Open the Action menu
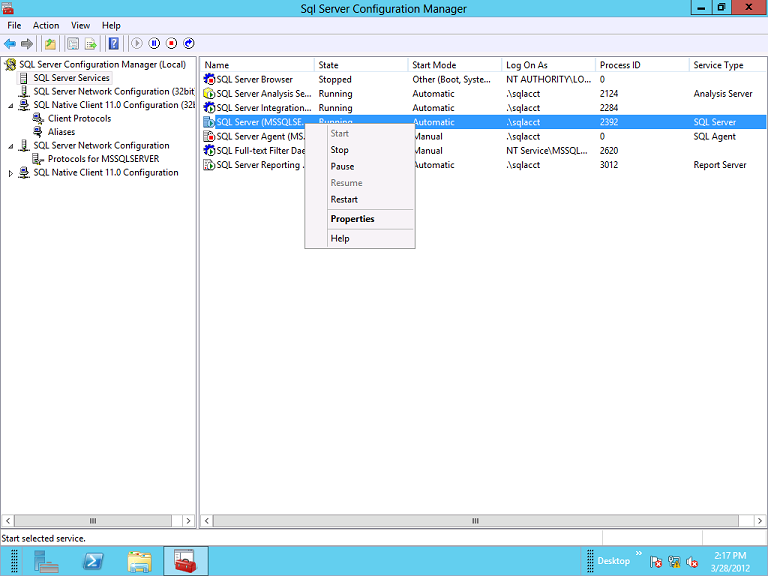Viewport: 768px width, 576px height. [46, 25]
